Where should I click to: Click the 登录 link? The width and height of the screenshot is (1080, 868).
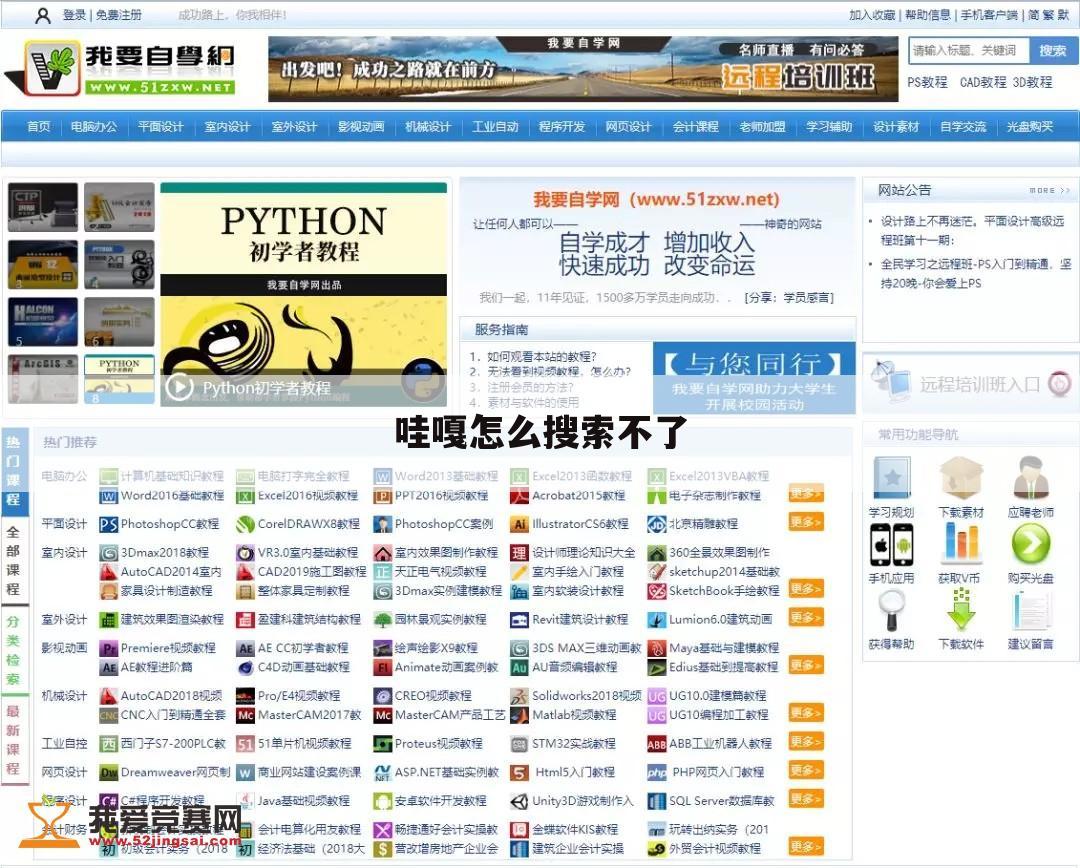(74, 14)
